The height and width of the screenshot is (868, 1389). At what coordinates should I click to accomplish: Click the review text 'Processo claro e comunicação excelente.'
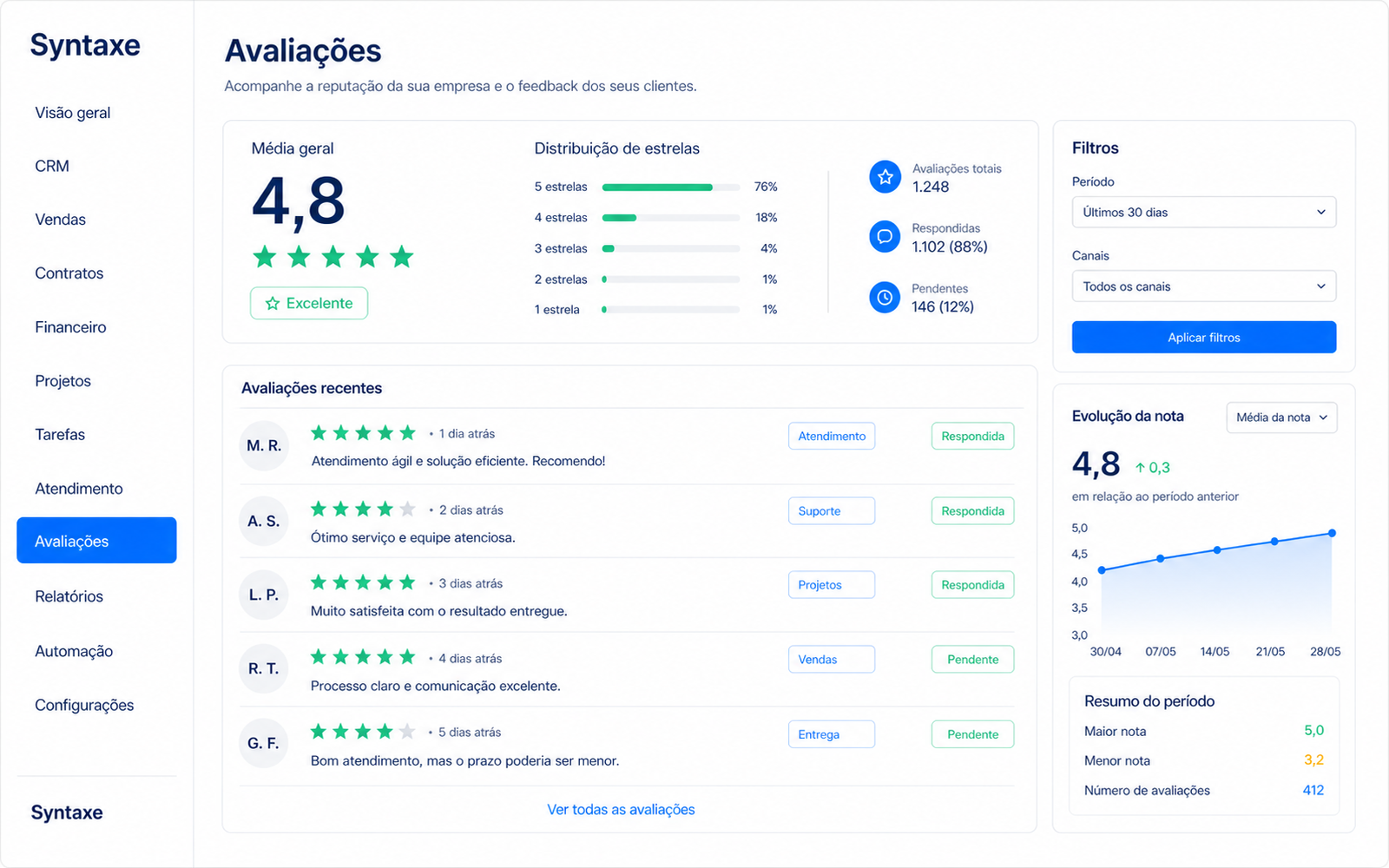436,686
